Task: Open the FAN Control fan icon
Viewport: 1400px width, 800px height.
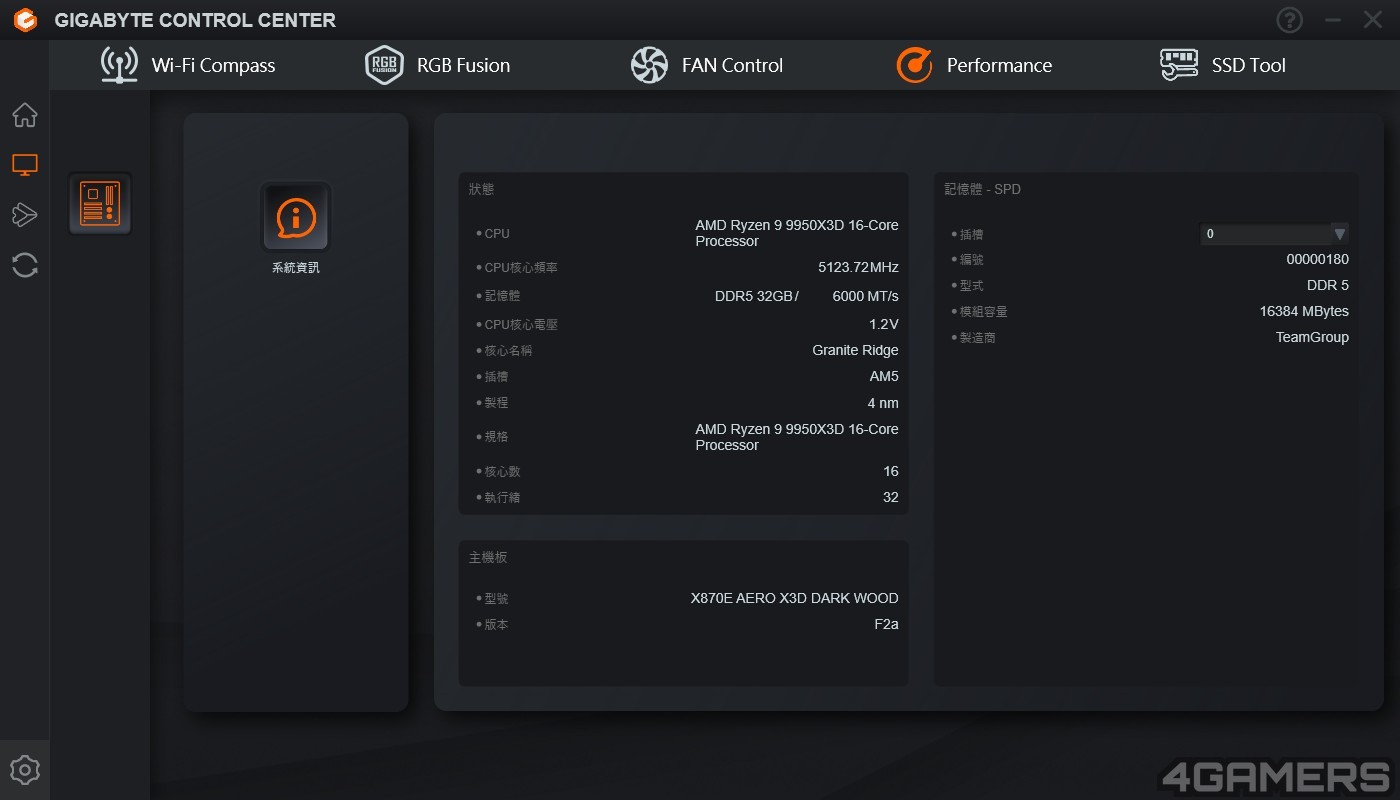Action: 649,65
